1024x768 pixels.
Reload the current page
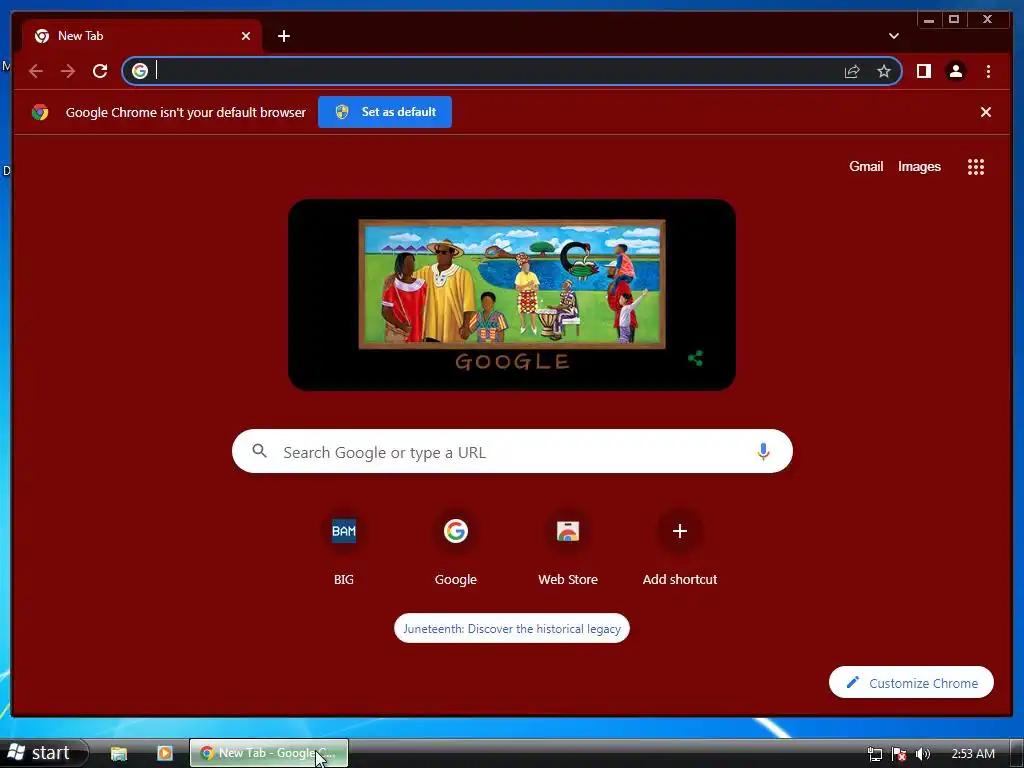(100, 71)
